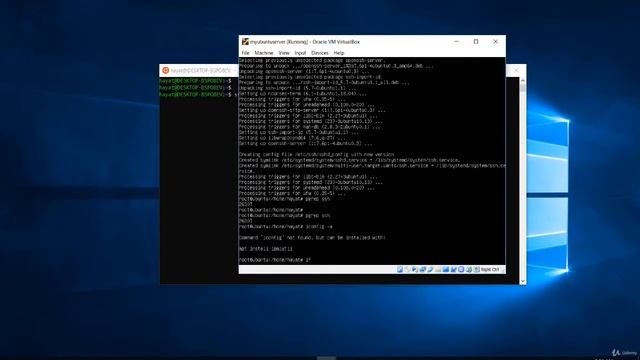Minimize the VirtualBox VM window

pos(456,42)
